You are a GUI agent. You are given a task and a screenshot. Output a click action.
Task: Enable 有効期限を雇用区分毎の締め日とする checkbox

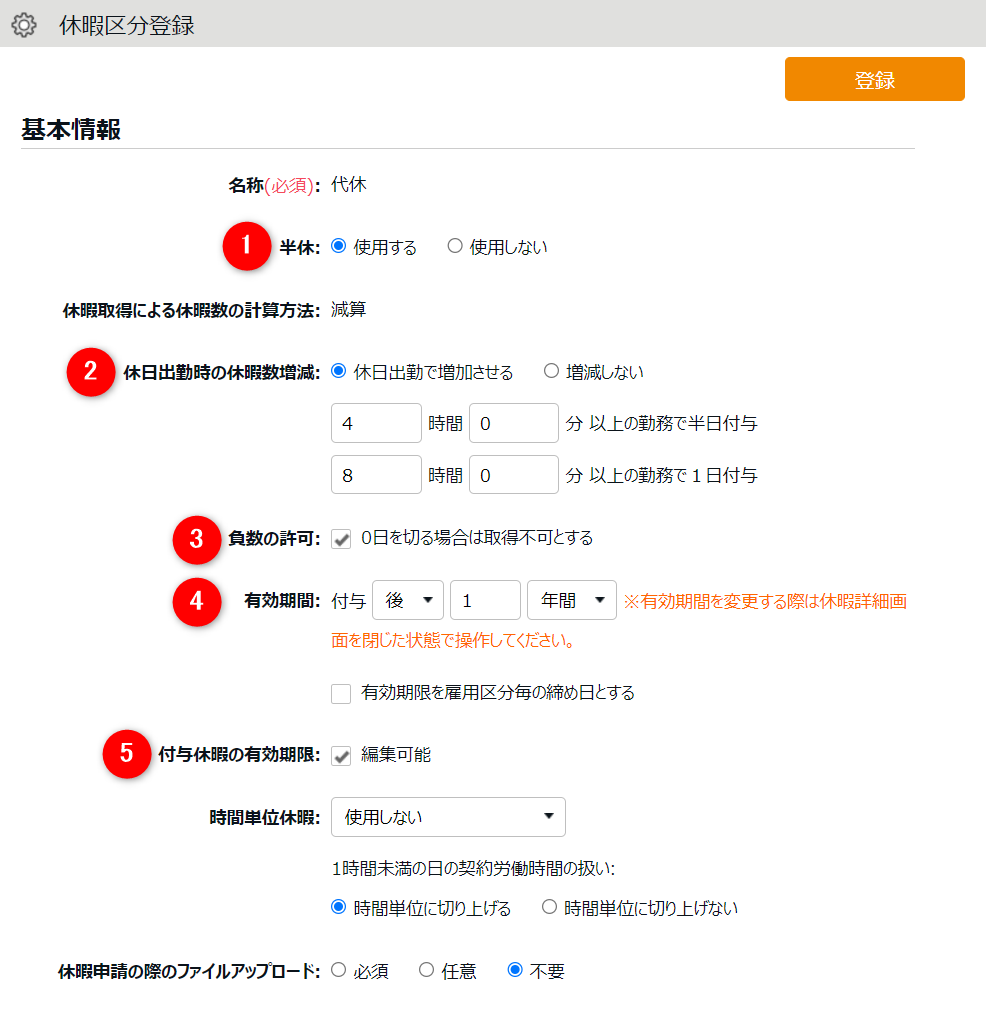[x=342, y=693]
